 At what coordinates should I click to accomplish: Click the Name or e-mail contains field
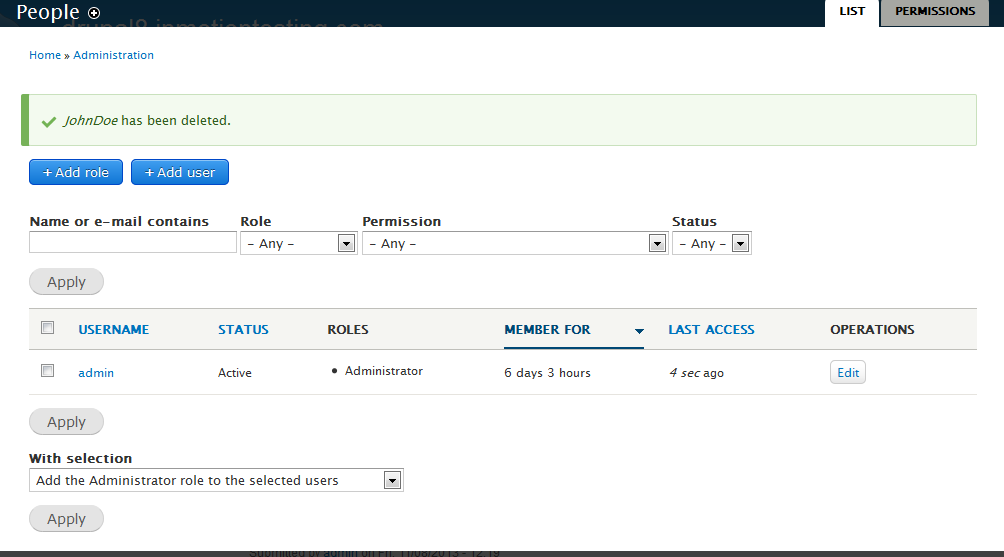[133, 242]
